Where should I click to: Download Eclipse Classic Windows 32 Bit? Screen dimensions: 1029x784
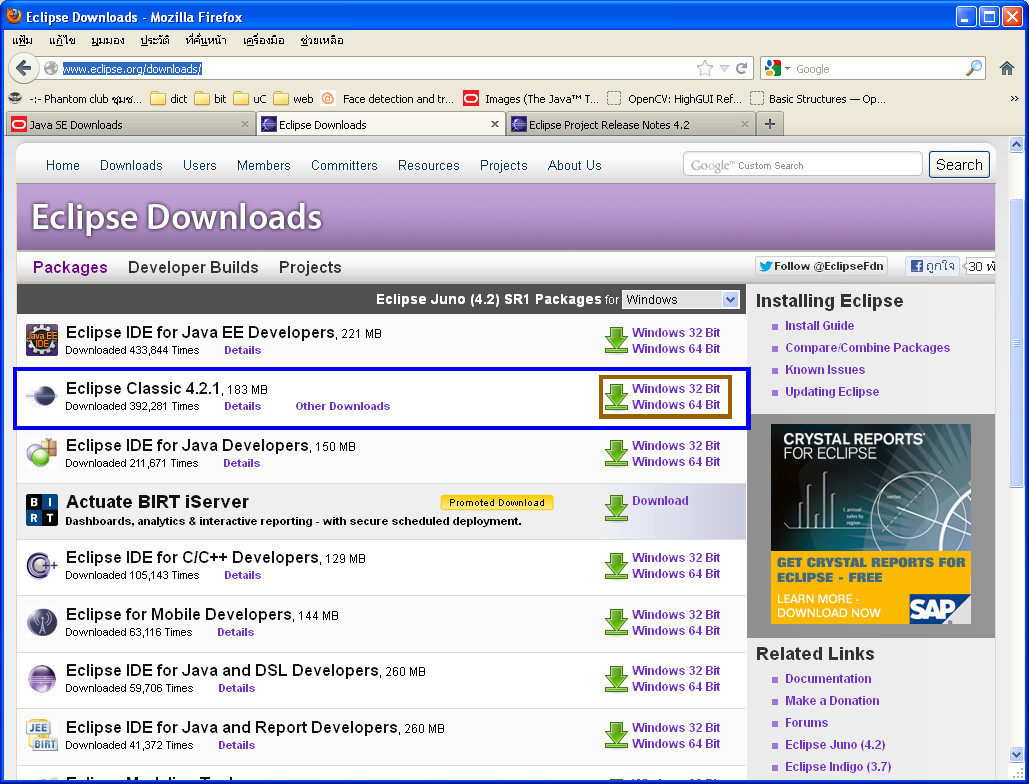click(676, 388)
